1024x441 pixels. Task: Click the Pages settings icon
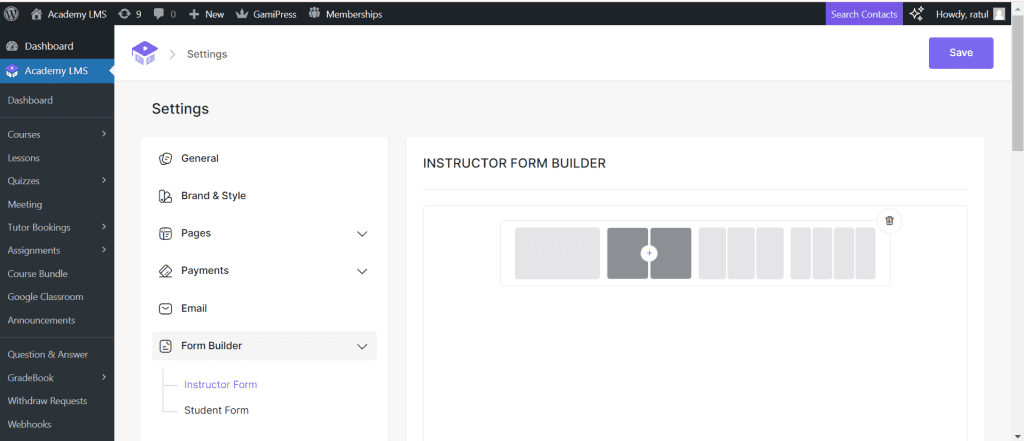[166, 233]
